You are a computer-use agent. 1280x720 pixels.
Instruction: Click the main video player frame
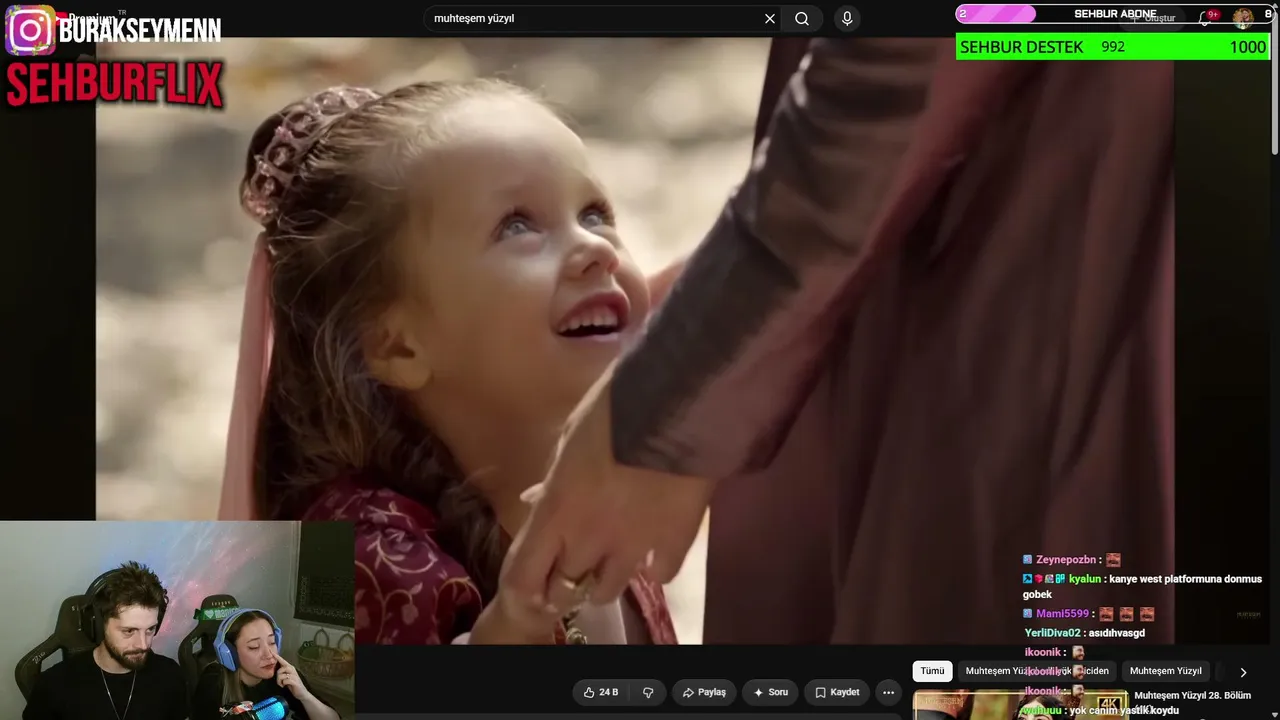634,341
